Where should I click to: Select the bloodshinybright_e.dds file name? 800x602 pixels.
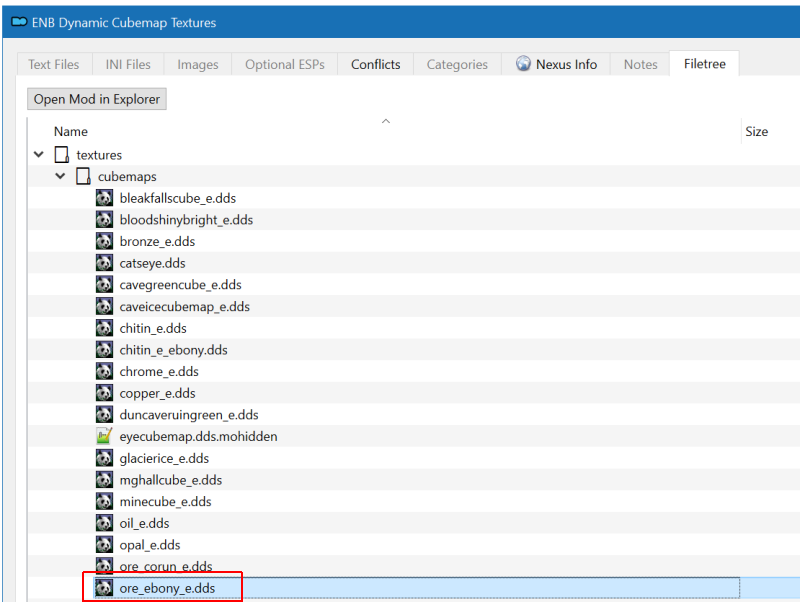[x=186, y=220]
